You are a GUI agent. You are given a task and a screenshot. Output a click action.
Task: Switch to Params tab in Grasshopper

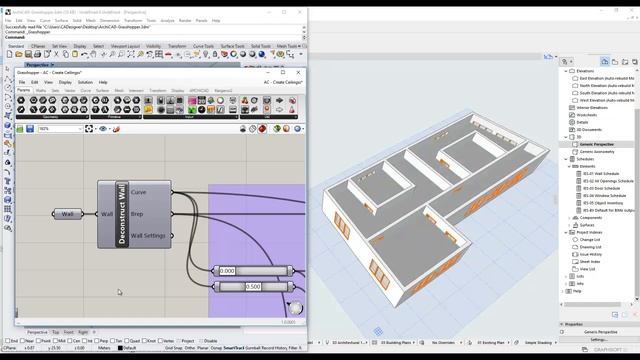coord(23,90)
